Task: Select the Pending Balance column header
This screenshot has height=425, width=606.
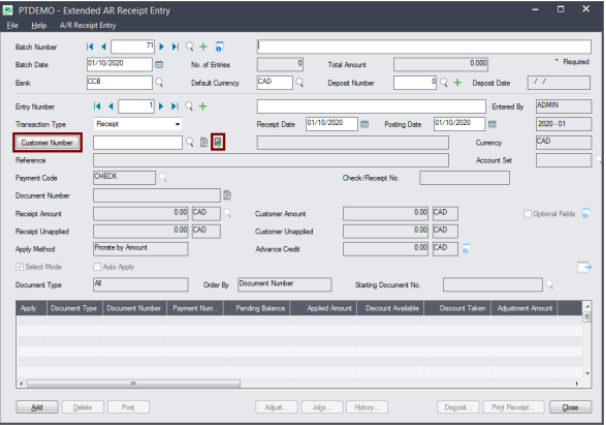Action: pyautogui.click(x=257, y=308)
